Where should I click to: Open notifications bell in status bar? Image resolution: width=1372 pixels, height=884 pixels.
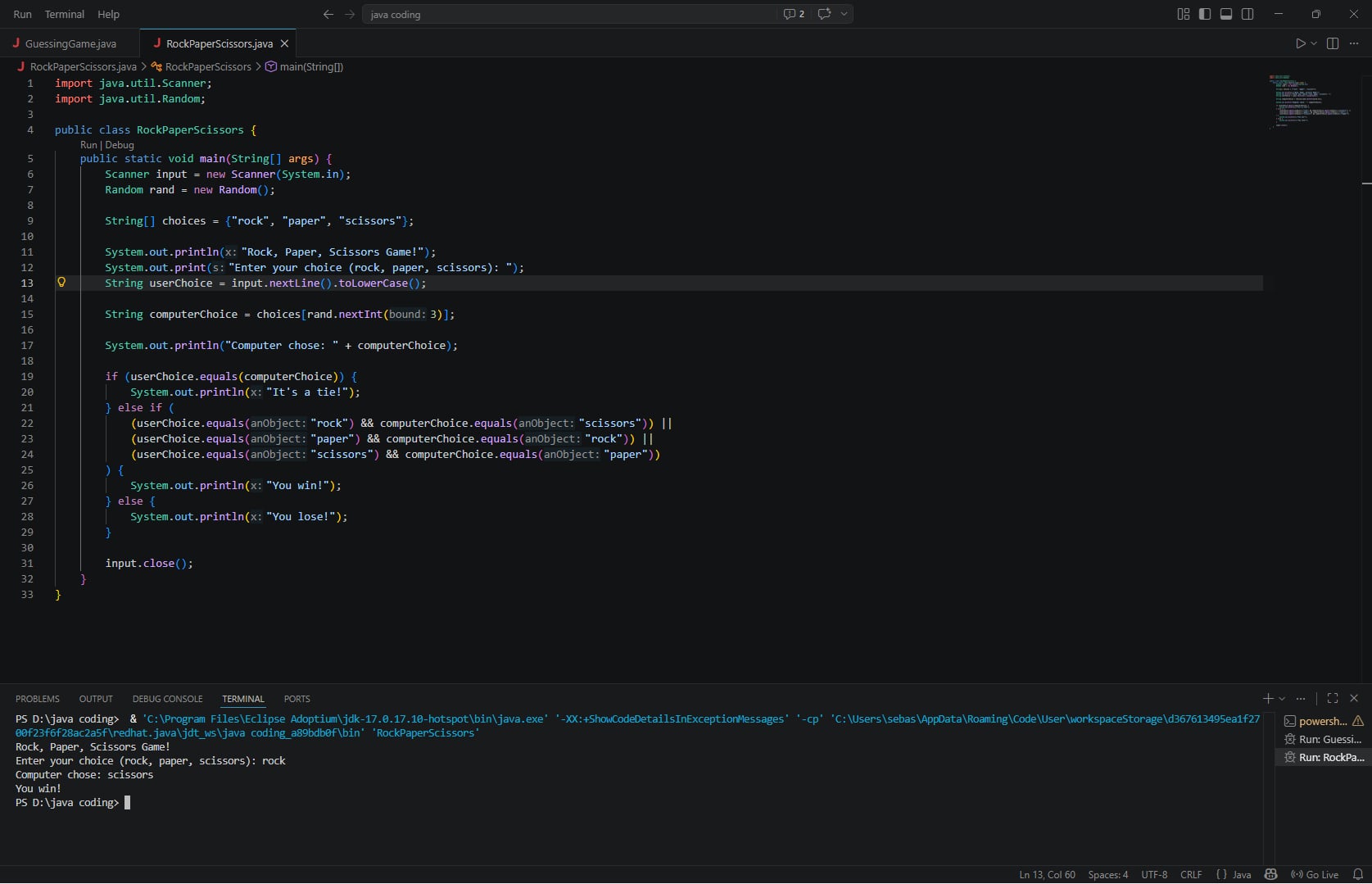coord(1357,874)
